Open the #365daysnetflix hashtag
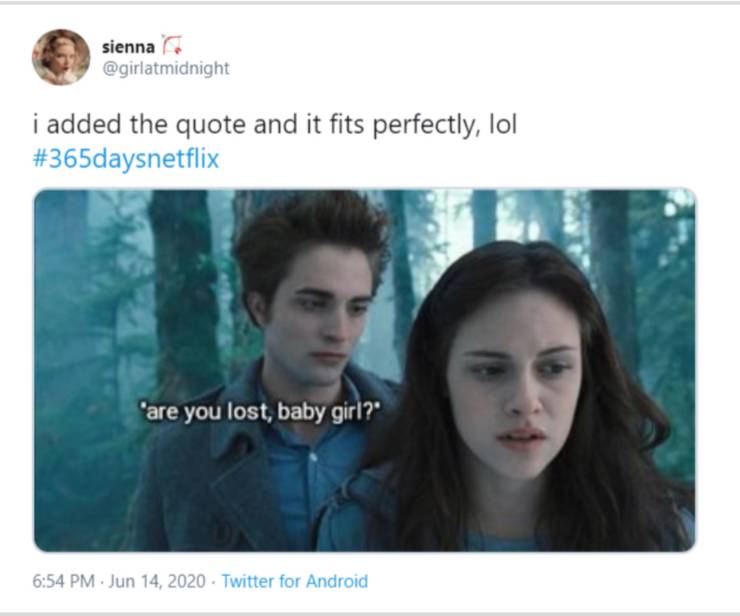The image size is (740, 616). (x=126, y=159)
